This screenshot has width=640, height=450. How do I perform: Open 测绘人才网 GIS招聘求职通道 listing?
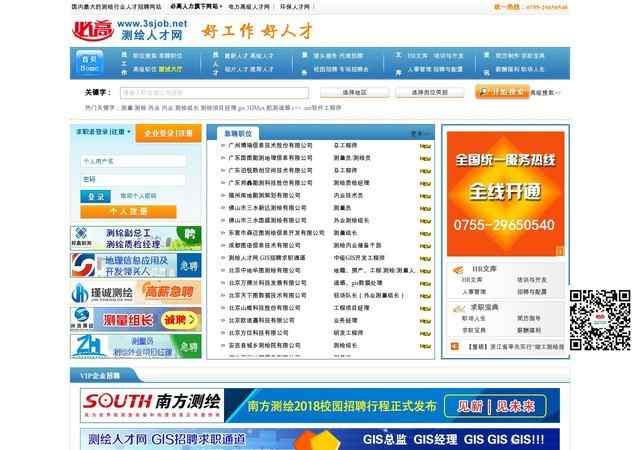pyautogui.click(x=267, y=258)
